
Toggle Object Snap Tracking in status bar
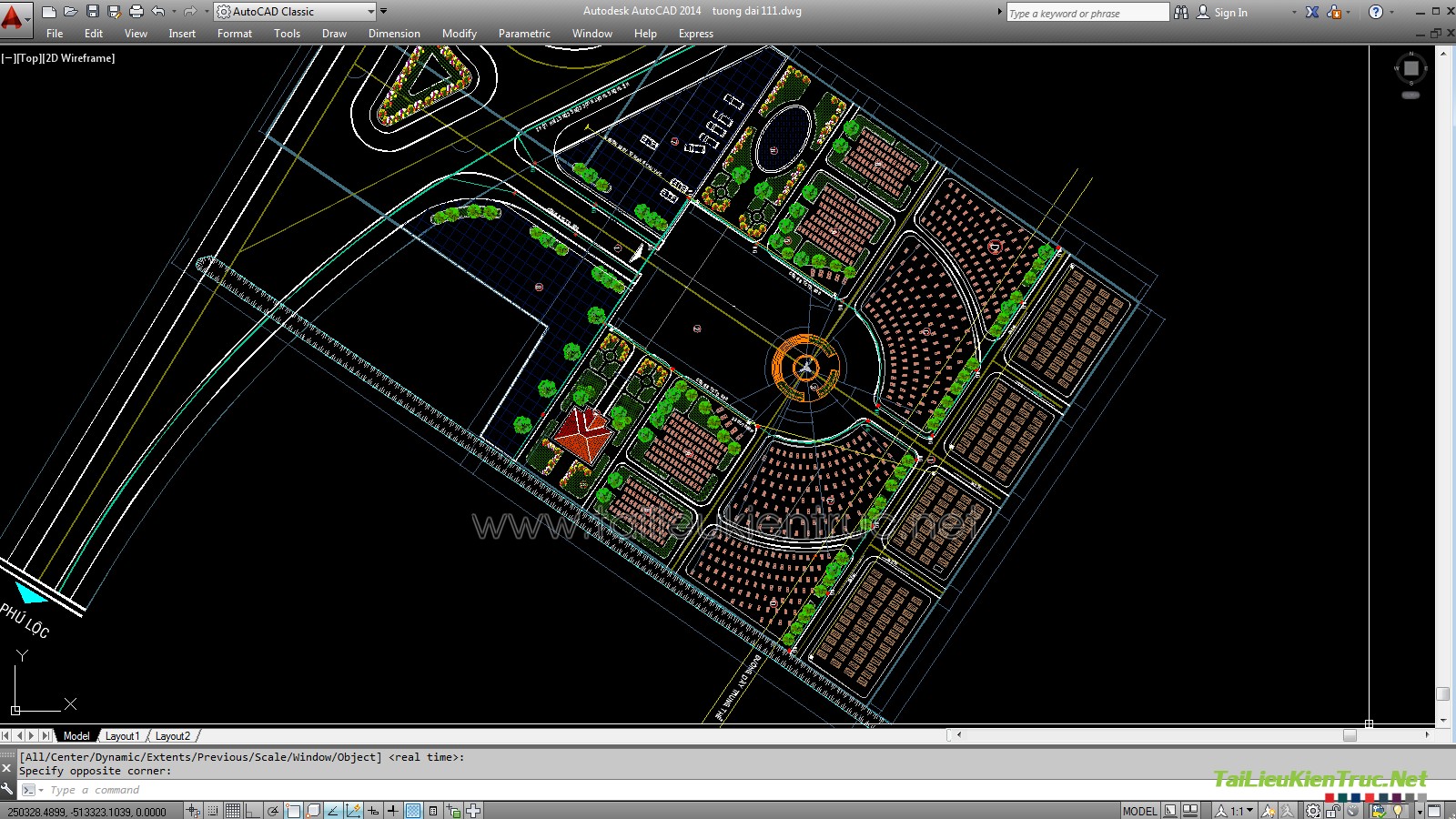point(333,810)
